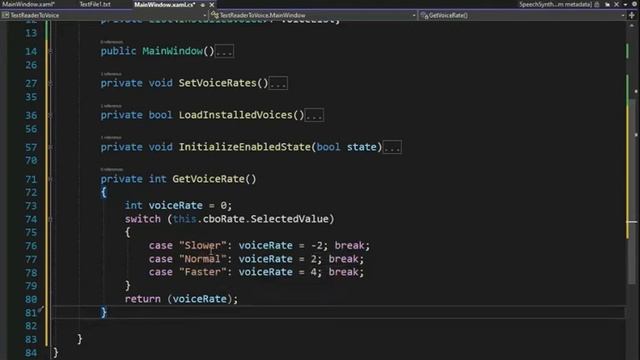Click ellipsis box after SetVoiceRates()

(x=278, y=84)
